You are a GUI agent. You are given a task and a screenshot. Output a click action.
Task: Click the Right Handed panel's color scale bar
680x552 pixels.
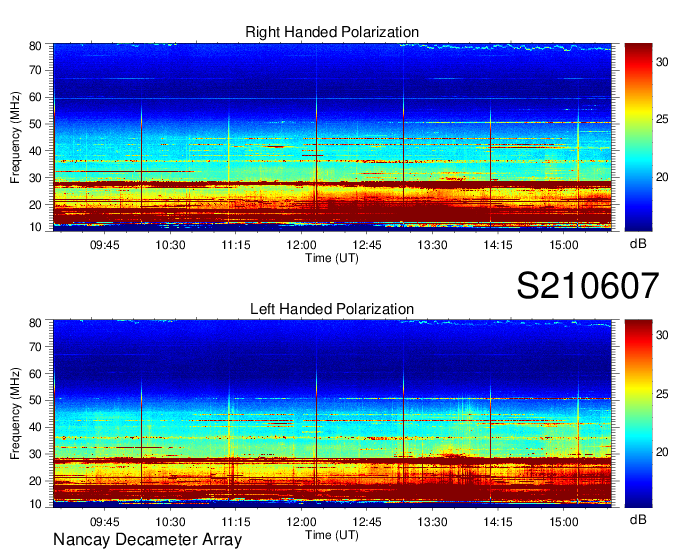pos(638,137)
